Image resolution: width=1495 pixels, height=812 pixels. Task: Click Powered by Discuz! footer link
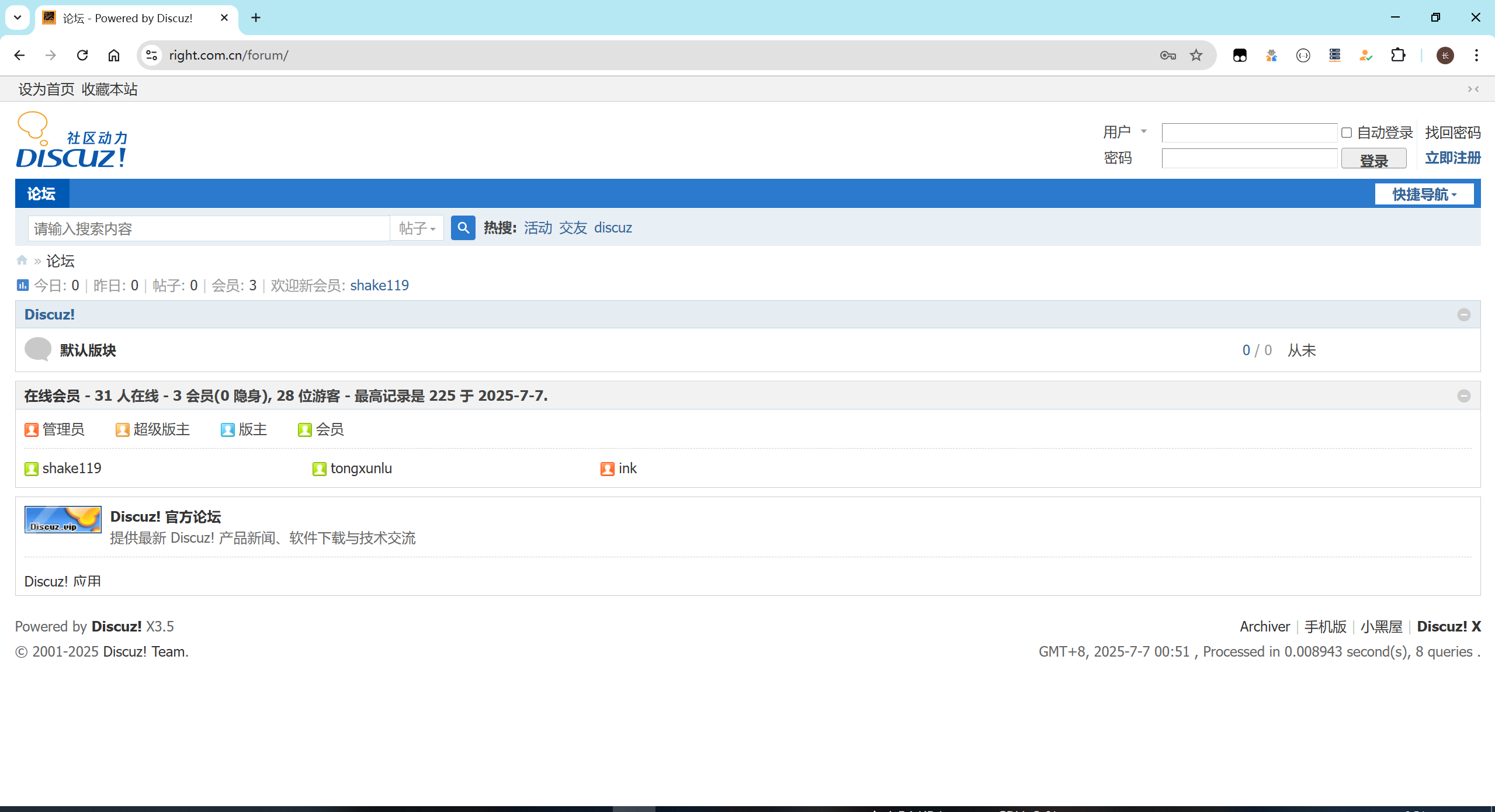[116, 627]
